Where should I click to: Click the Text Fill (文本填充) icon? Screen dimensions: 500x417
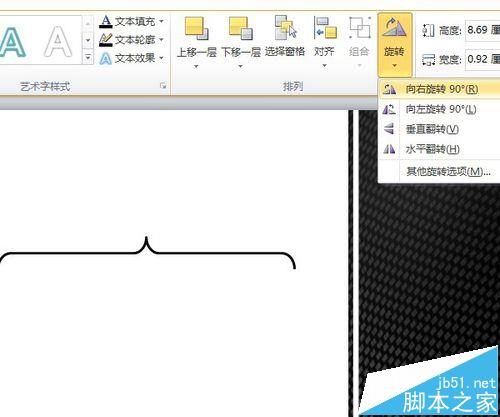(106, 21)
